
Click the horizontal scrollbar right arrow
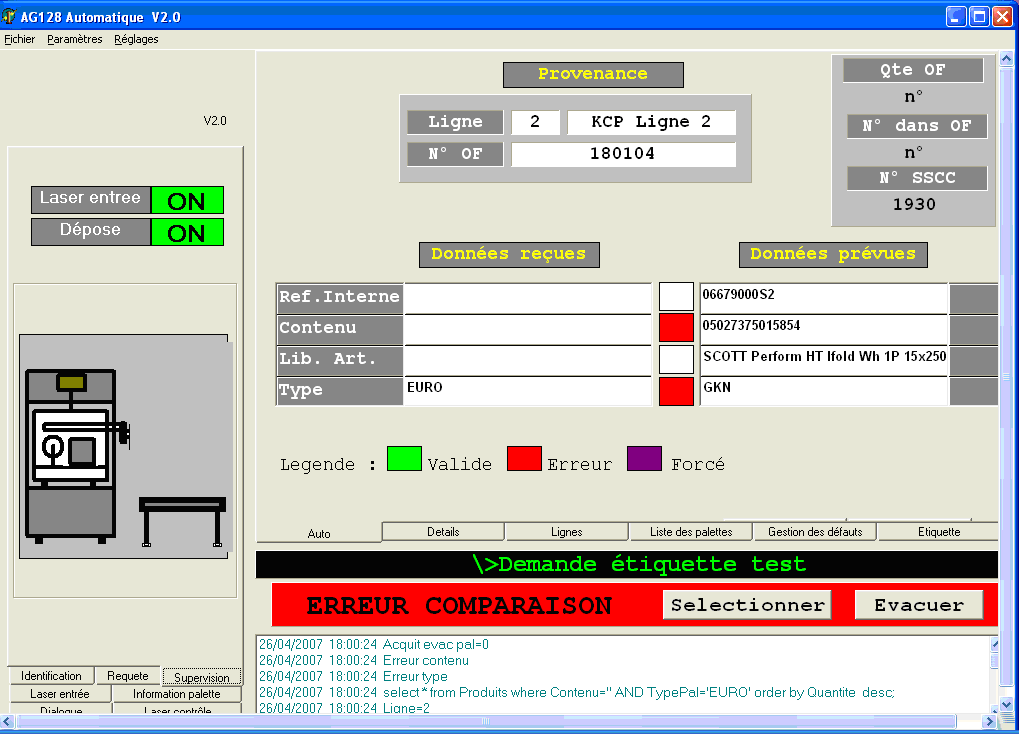(989, 721)
